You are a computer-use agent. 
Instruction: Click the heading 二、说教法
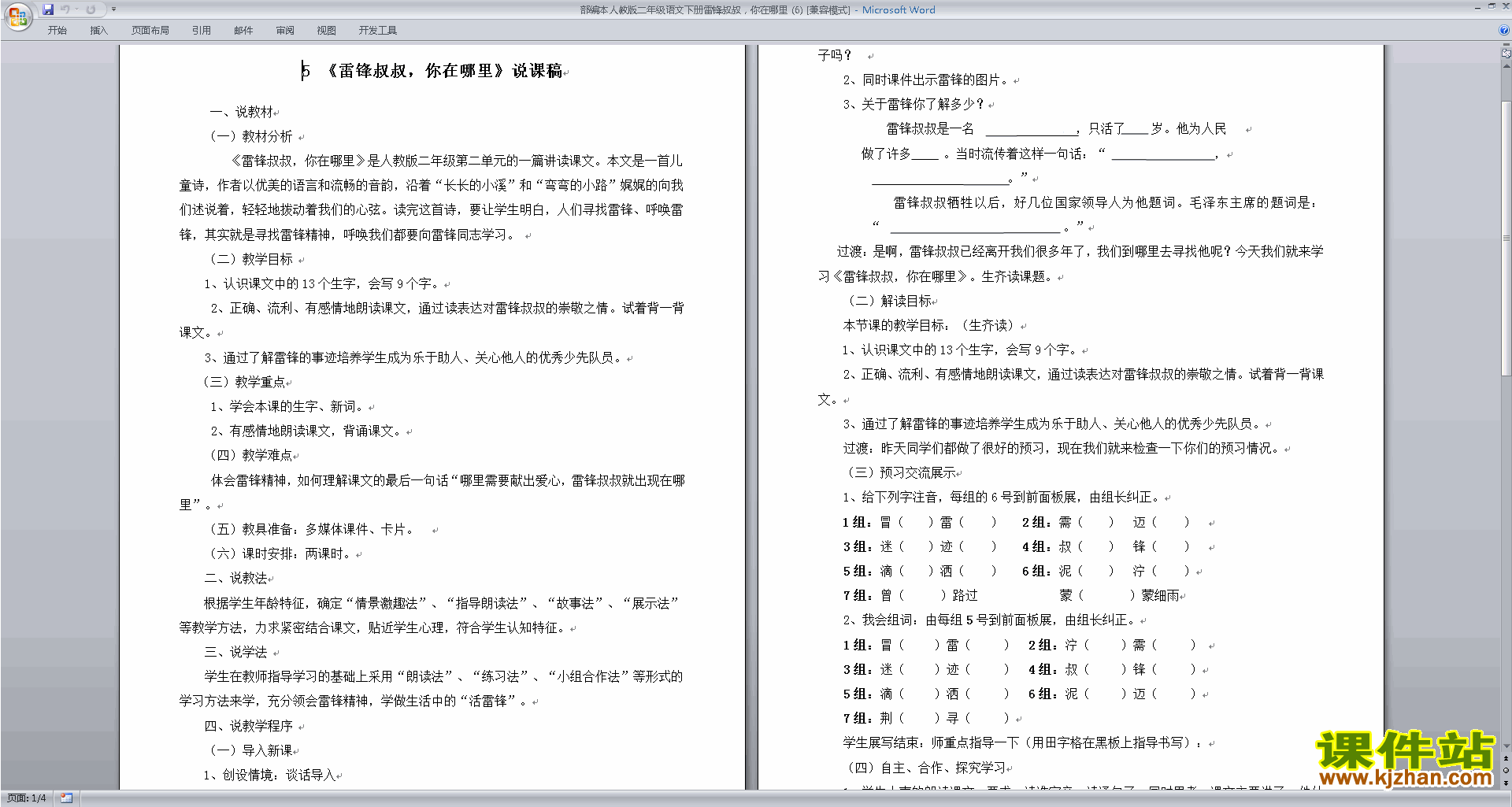[x=235, y=578]
